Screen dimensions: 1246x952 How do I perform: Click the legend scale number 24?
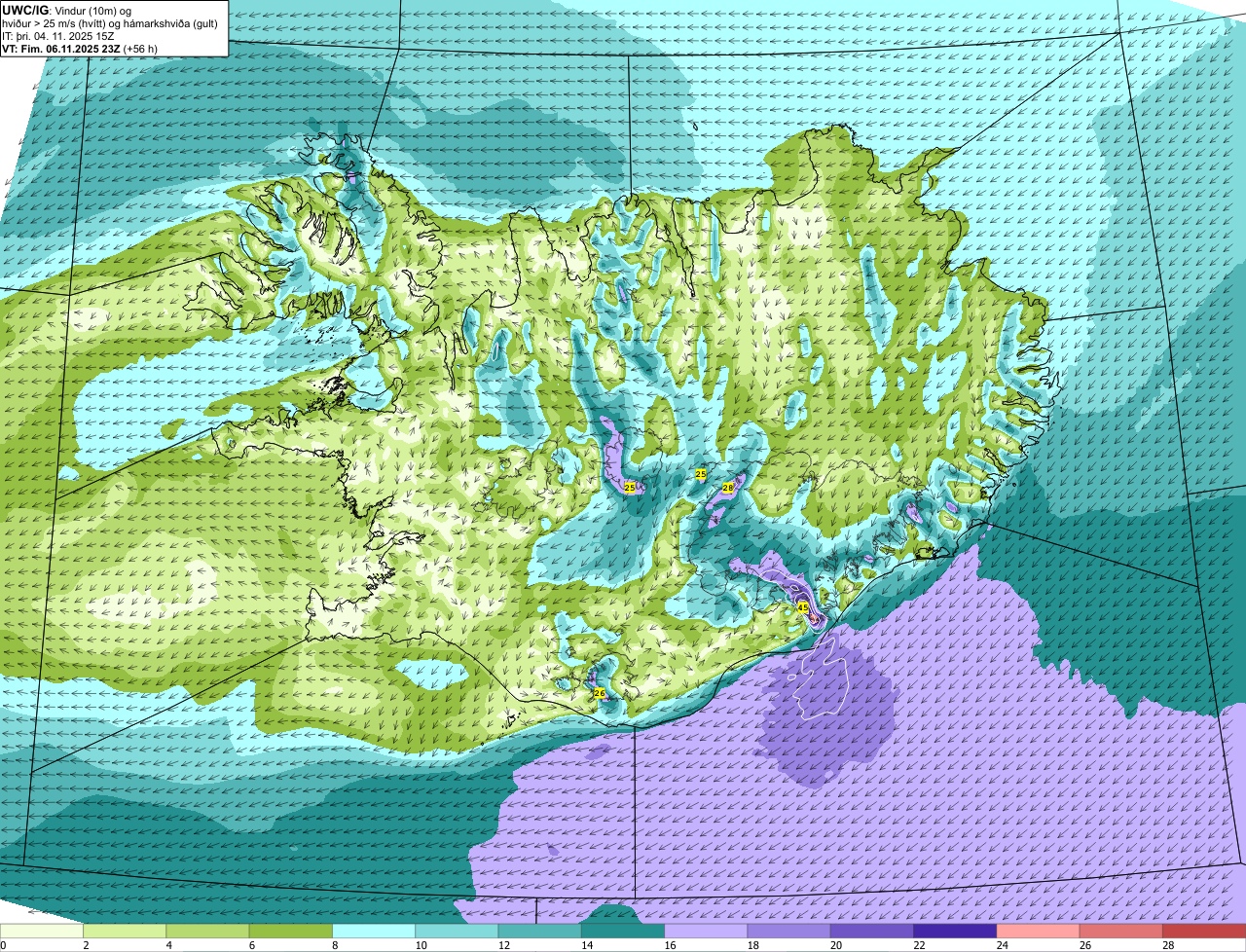1001,945
